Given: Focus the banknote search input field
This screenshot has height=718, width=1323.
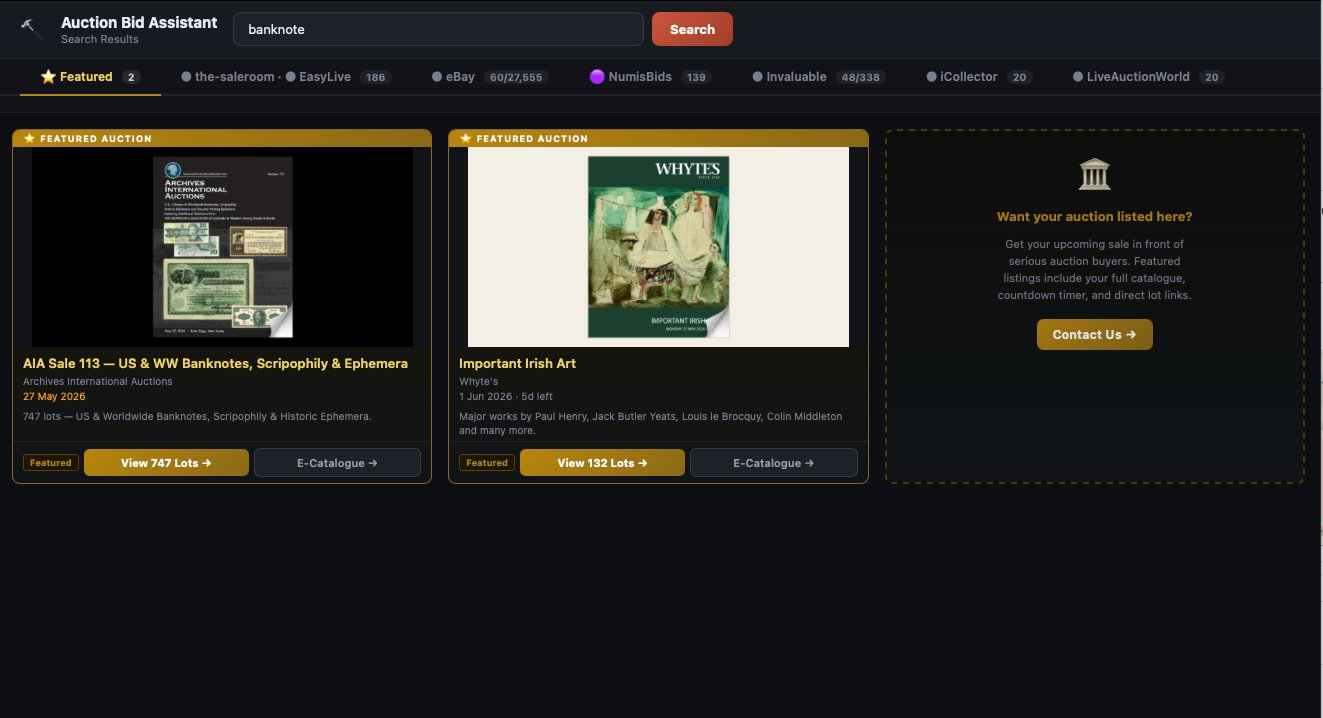Looking at the screenshot, I should tap(438, 29).
